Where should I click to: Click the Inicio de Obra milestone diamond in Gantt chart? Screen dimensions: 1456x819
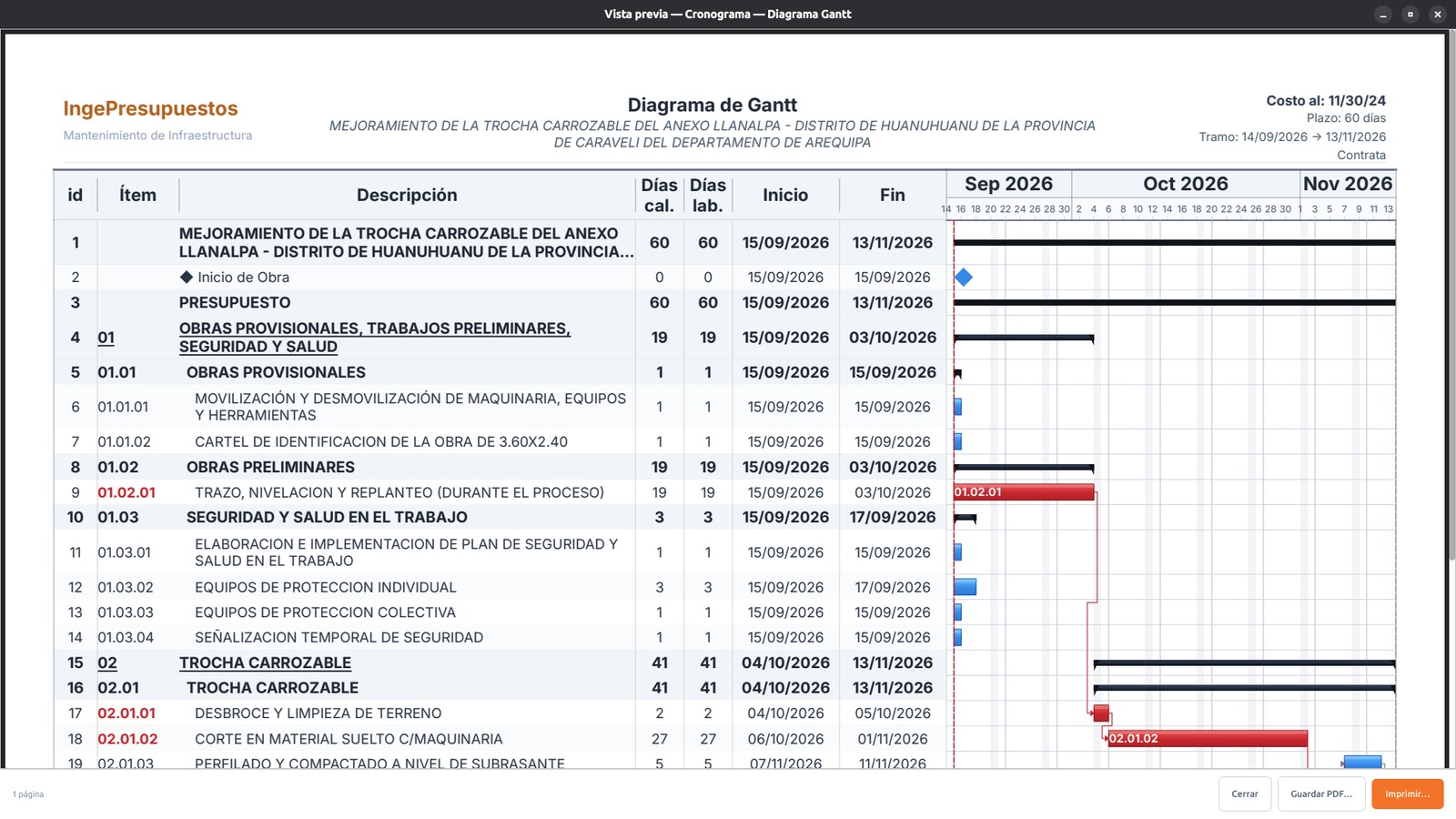pos(964,277)
